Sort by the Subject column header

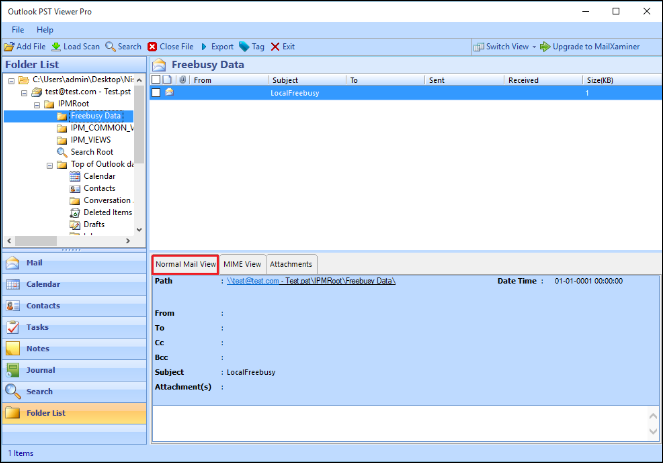[307, 80]
